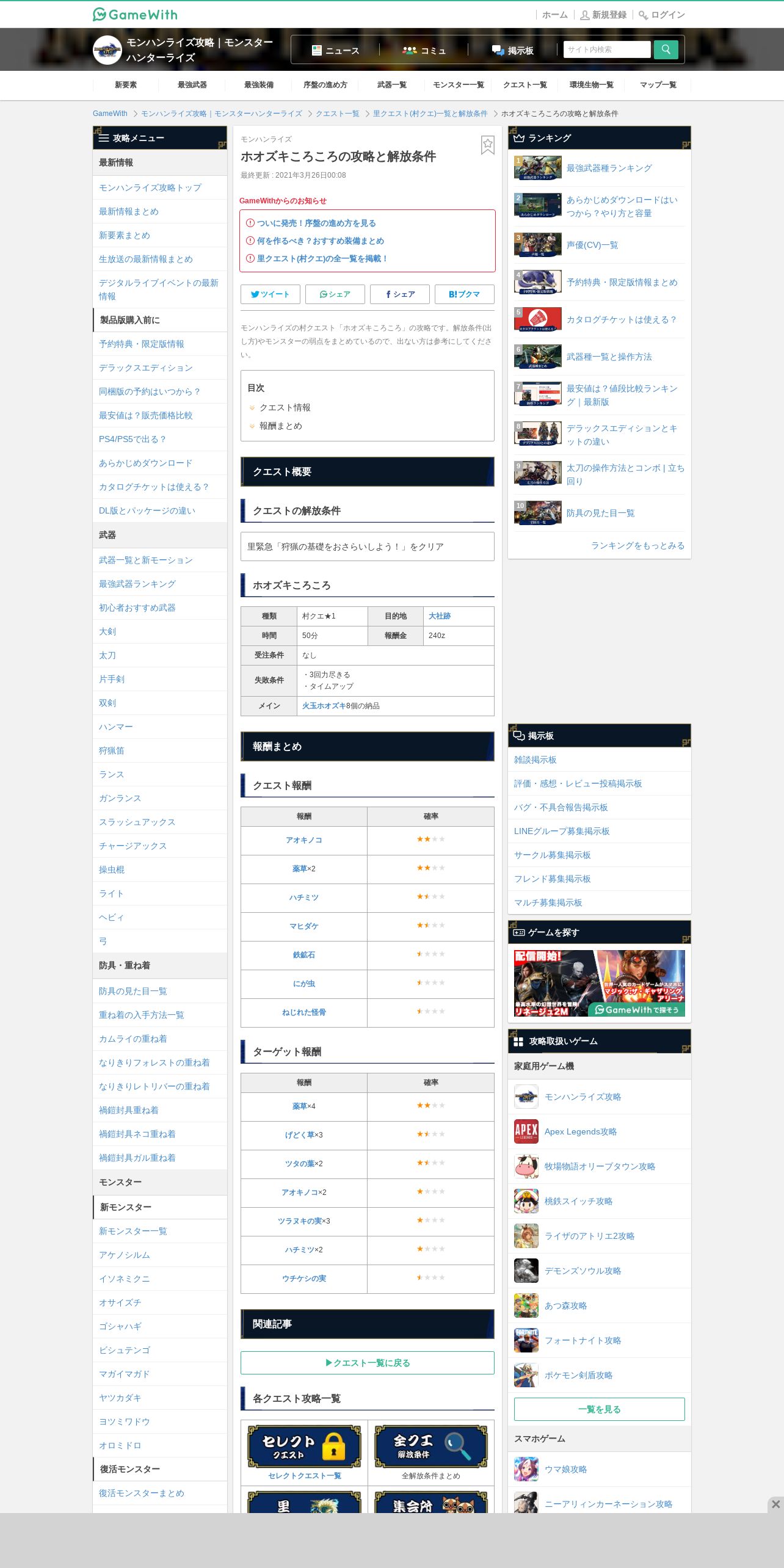The width and height of the screenshot is (784, 1568).
Task: Click the 一覧を見る button
Action: coord(599,1409)
